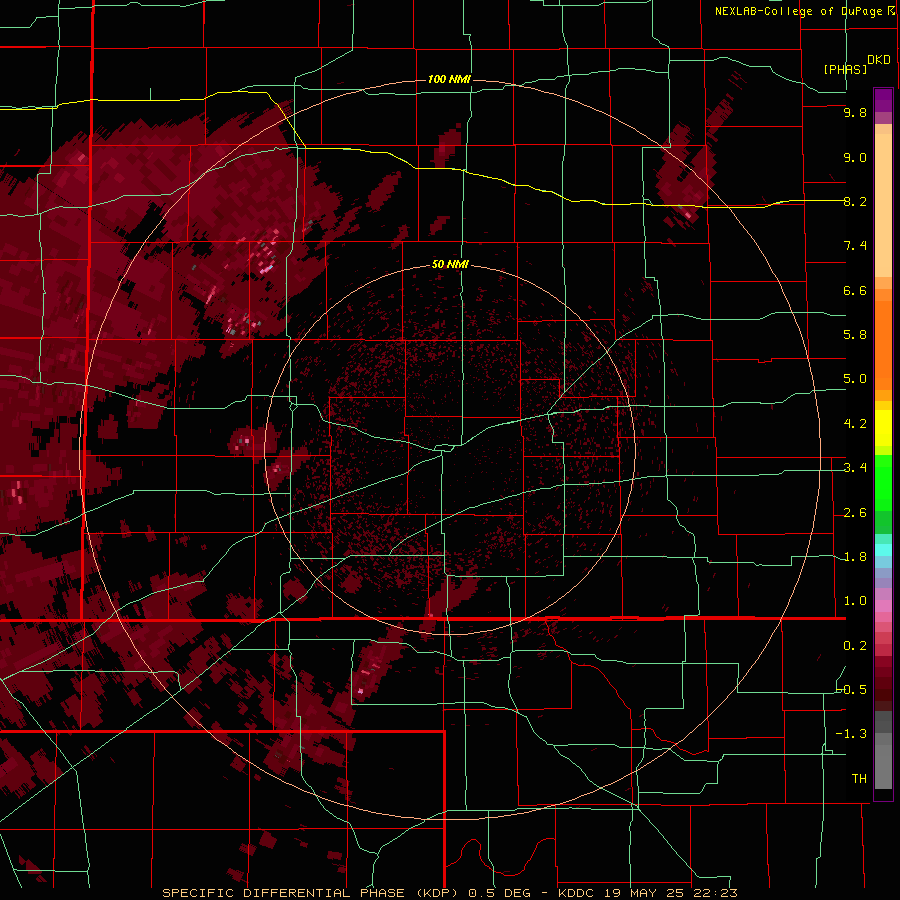
Task: Click the 8.2 scale value
Action: tap(855, 201)
